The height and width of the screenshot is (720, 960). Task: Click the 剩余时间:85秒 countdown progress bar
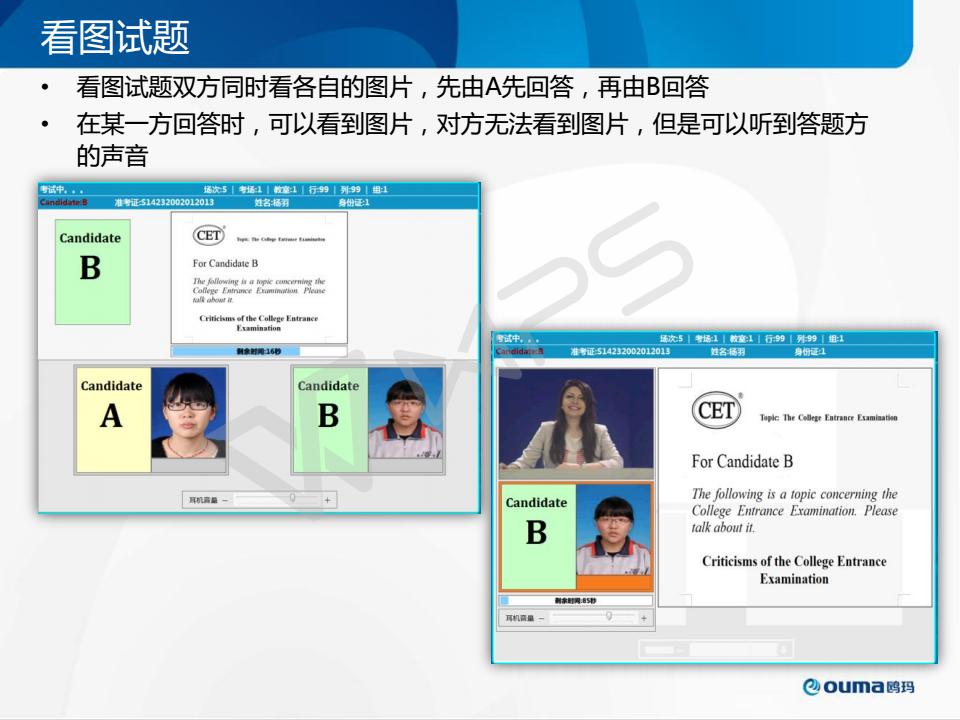[x=575, y=600]
